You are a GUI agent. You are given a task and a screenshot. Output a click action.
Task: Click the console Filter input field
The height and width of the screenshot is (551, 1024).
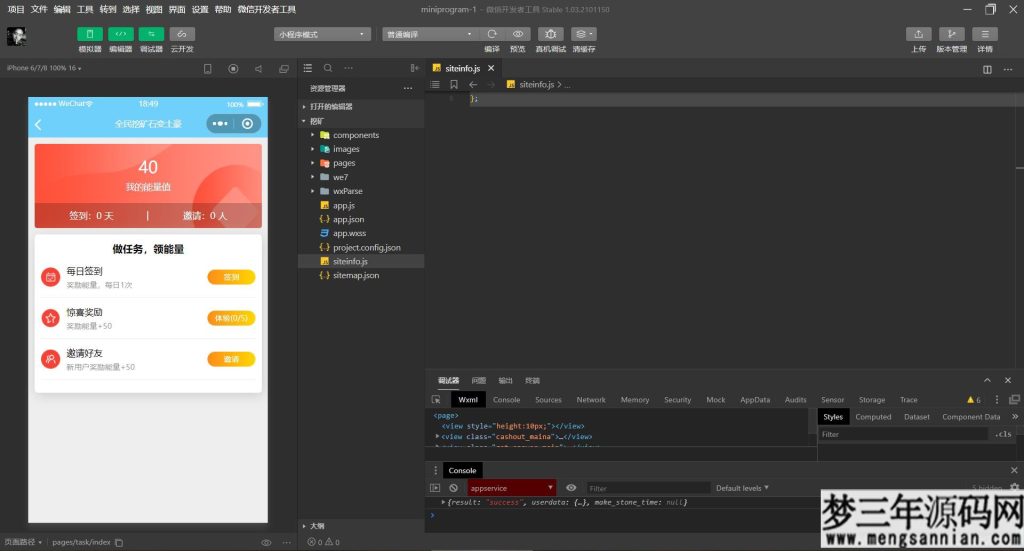coord(640,488)
